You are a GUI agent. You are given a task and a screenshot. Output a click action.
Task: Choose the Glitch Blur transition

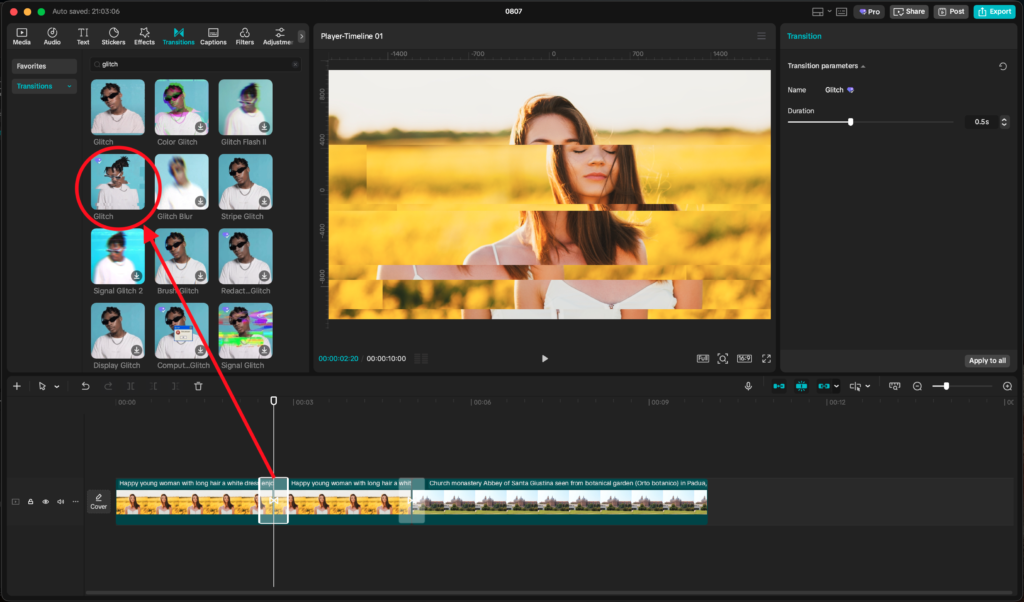[182, 182]
